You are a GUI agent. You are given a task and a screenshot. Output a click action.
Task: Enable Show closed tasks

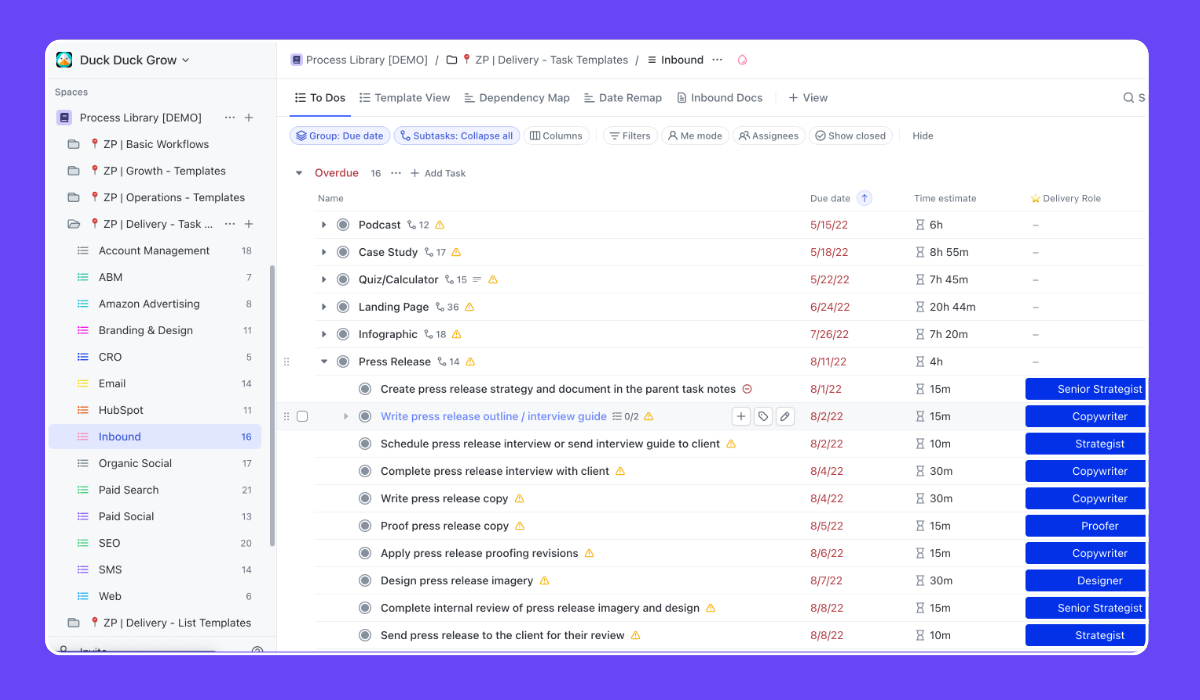(x=850, y=135)
